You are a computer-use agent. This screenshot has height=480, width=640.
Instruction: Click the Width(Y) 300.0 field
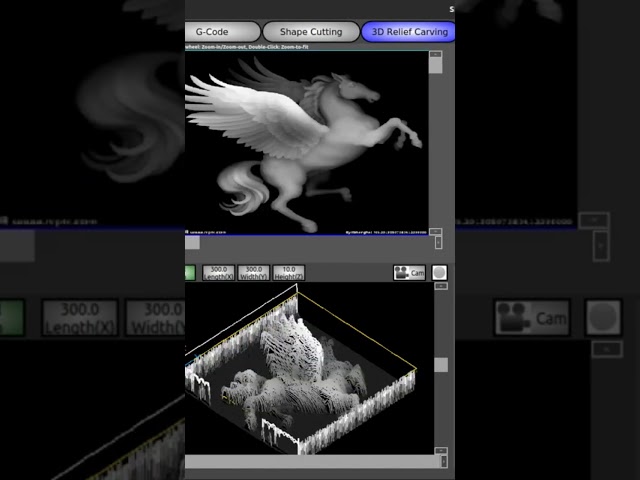tap(253, 273)
